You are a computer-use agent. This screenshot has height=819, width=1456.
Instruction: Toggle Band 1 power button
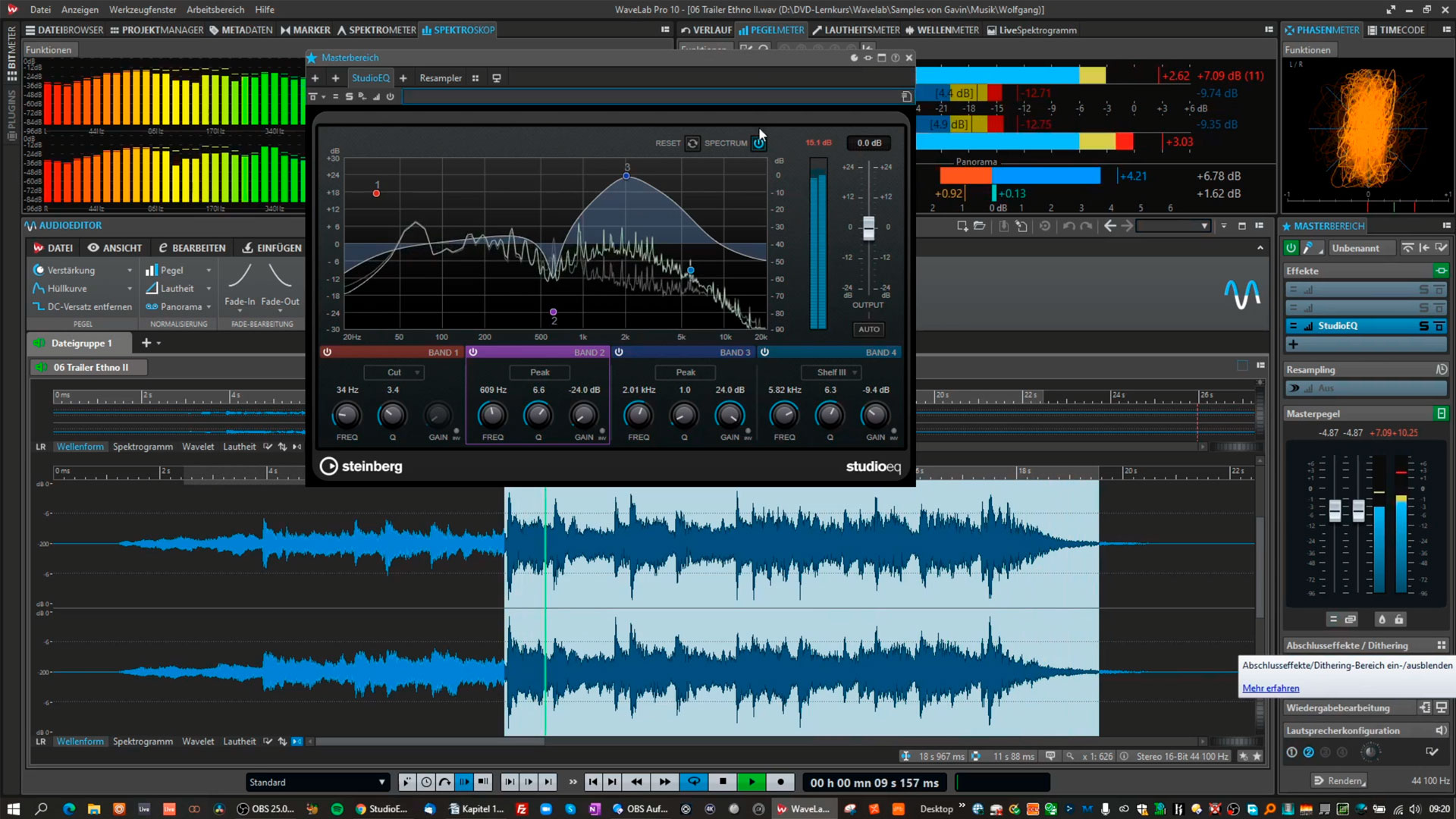(327, 353)
